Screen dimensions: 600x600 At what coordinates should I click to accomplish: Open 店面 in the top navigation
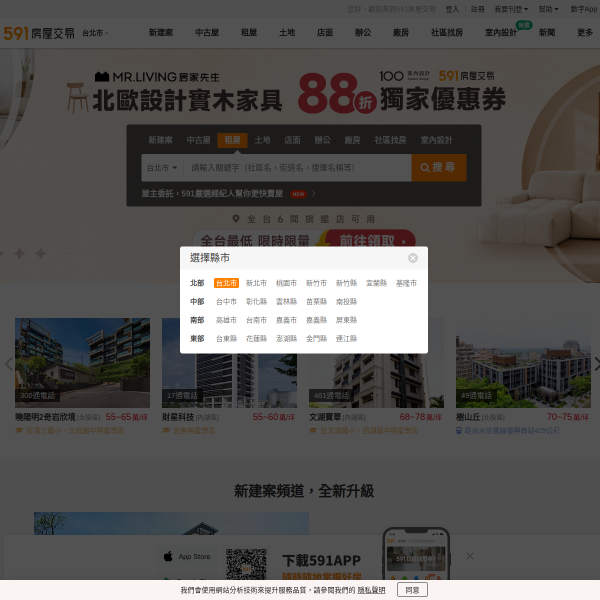click(325, 33)
